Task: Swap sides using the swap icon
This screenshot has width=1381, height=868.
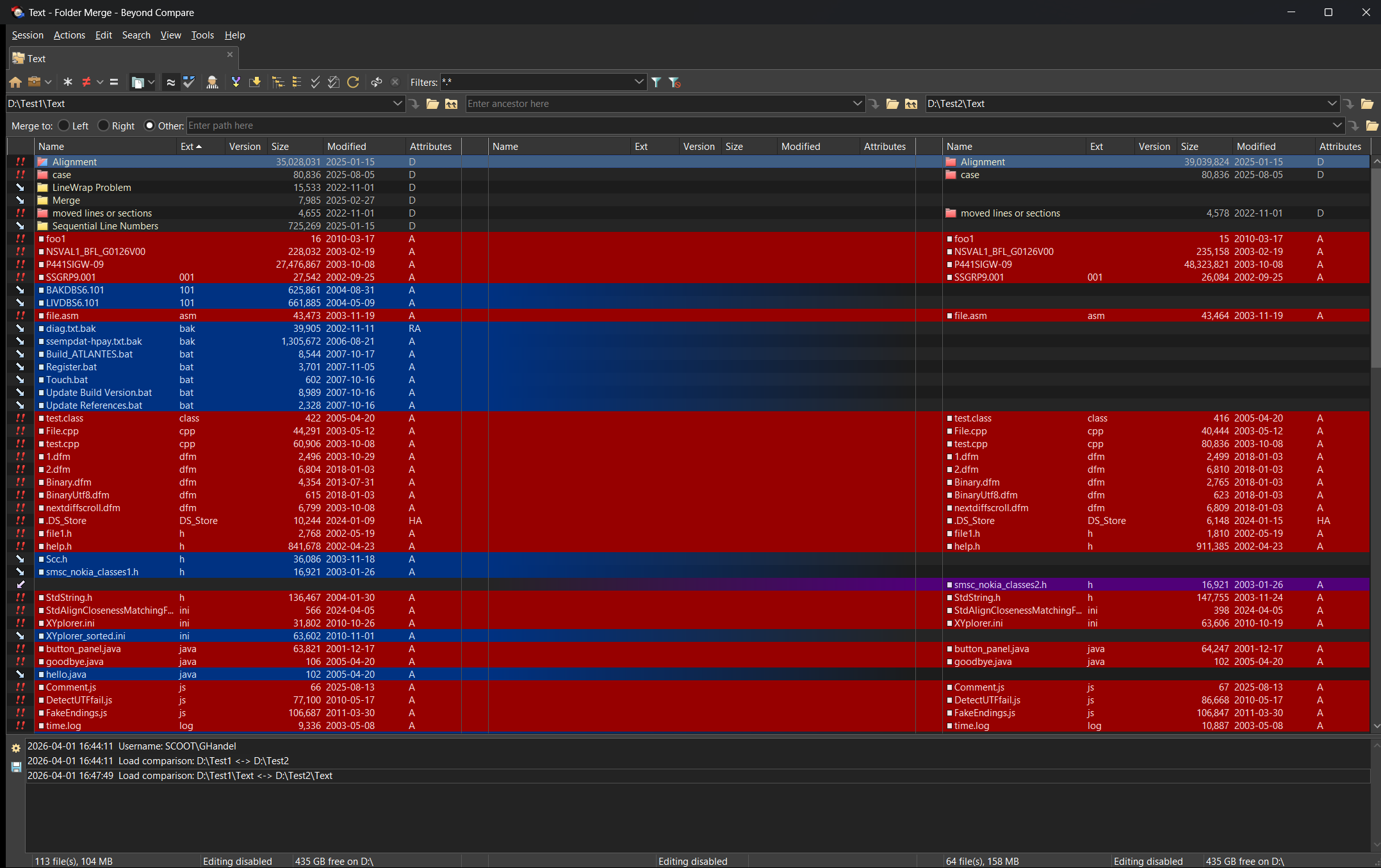Action: tap(377, 82)
